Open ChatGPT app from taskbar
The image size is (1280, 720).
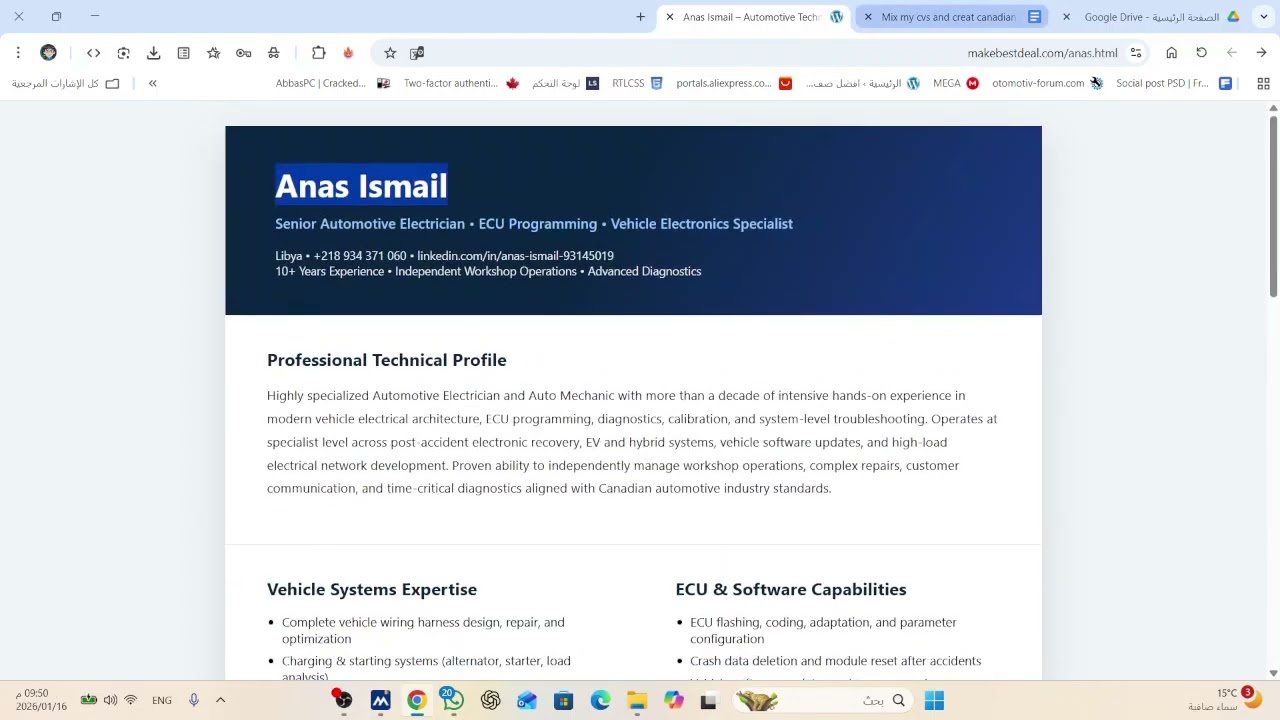[x=490, y=701]
